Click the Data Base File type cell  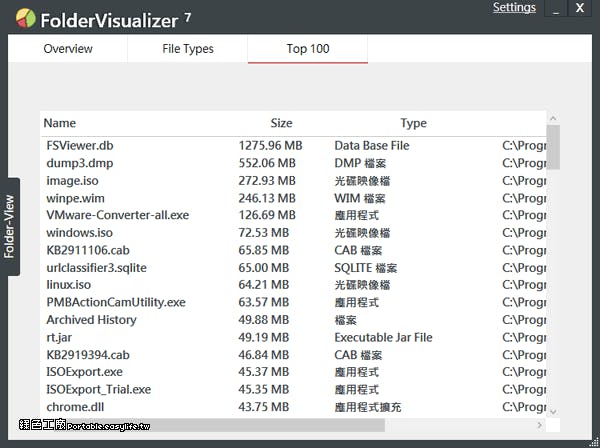[x=372, y=145]
